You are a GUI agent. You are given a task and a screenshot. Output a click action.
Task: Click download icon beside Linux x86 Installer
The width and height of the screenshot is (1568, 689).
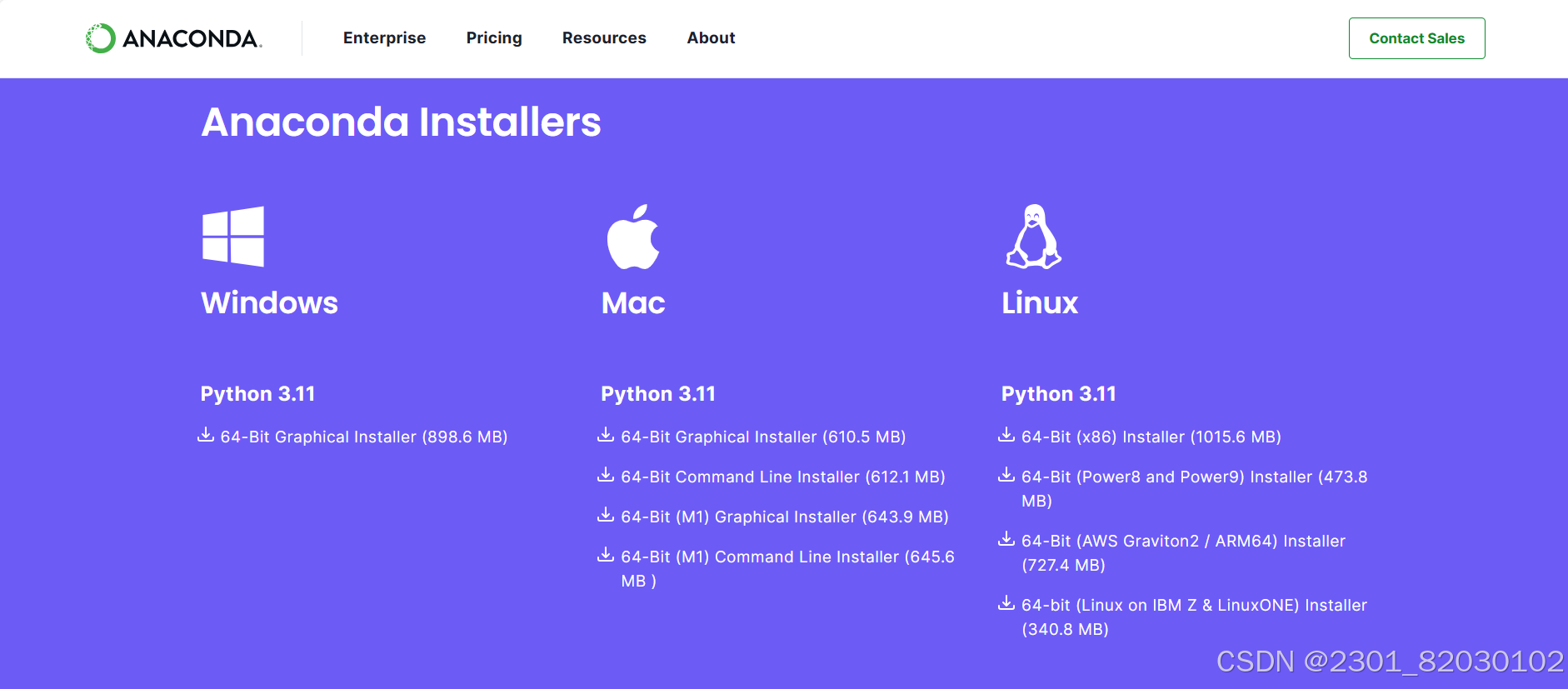click(x=1006, y=435)
